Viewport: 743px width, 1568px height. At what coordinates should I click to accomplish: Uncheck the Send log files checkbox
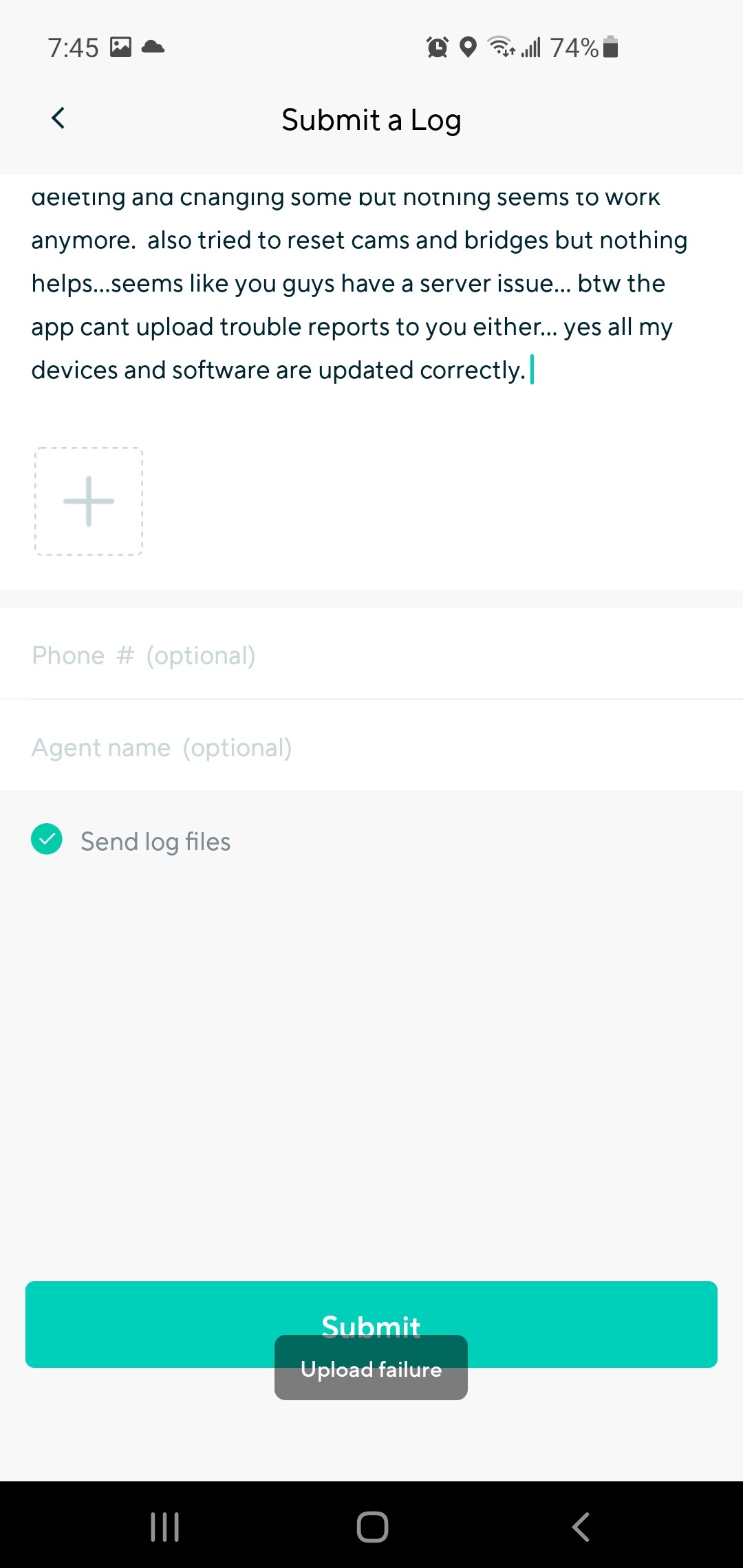point(47,839)
